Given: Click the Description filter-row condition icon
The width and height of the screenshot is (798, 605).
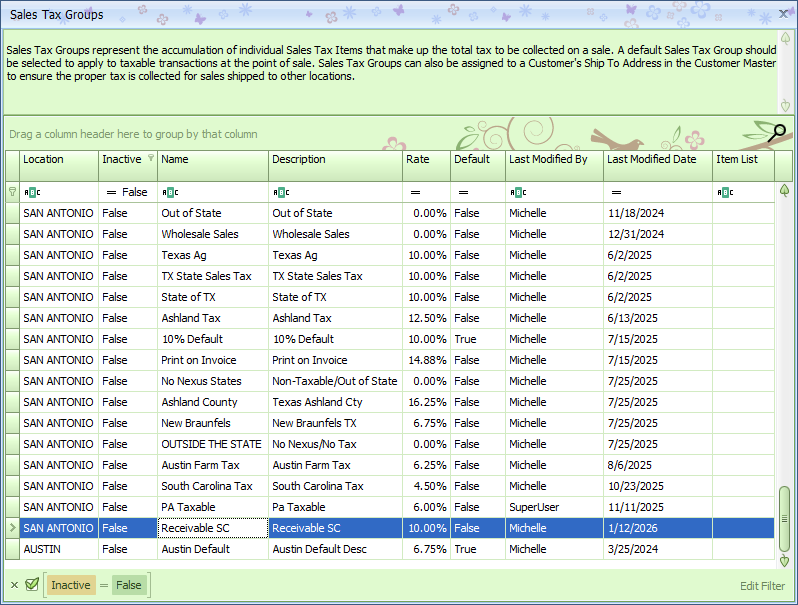Looking at the screenshot, I should 280,192.
